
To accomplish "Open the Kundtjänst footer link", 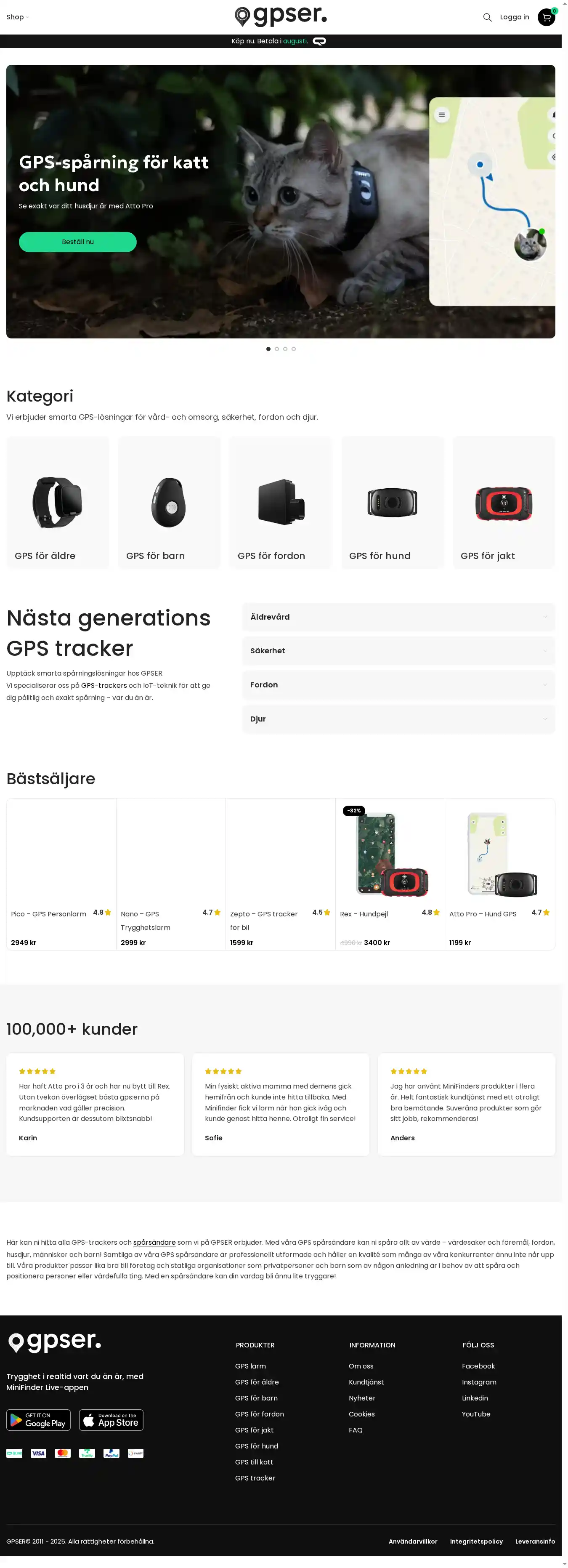I will (366, 1382).
